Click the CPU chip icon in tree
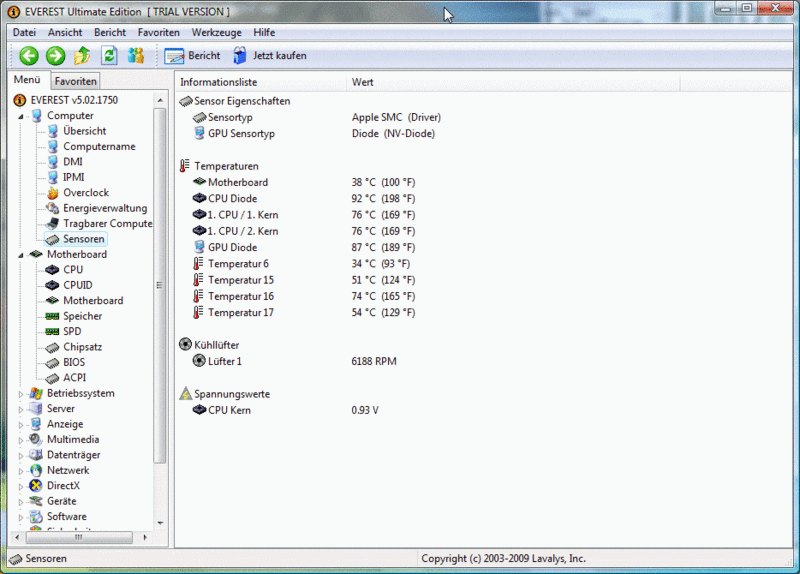 (53, 270)
